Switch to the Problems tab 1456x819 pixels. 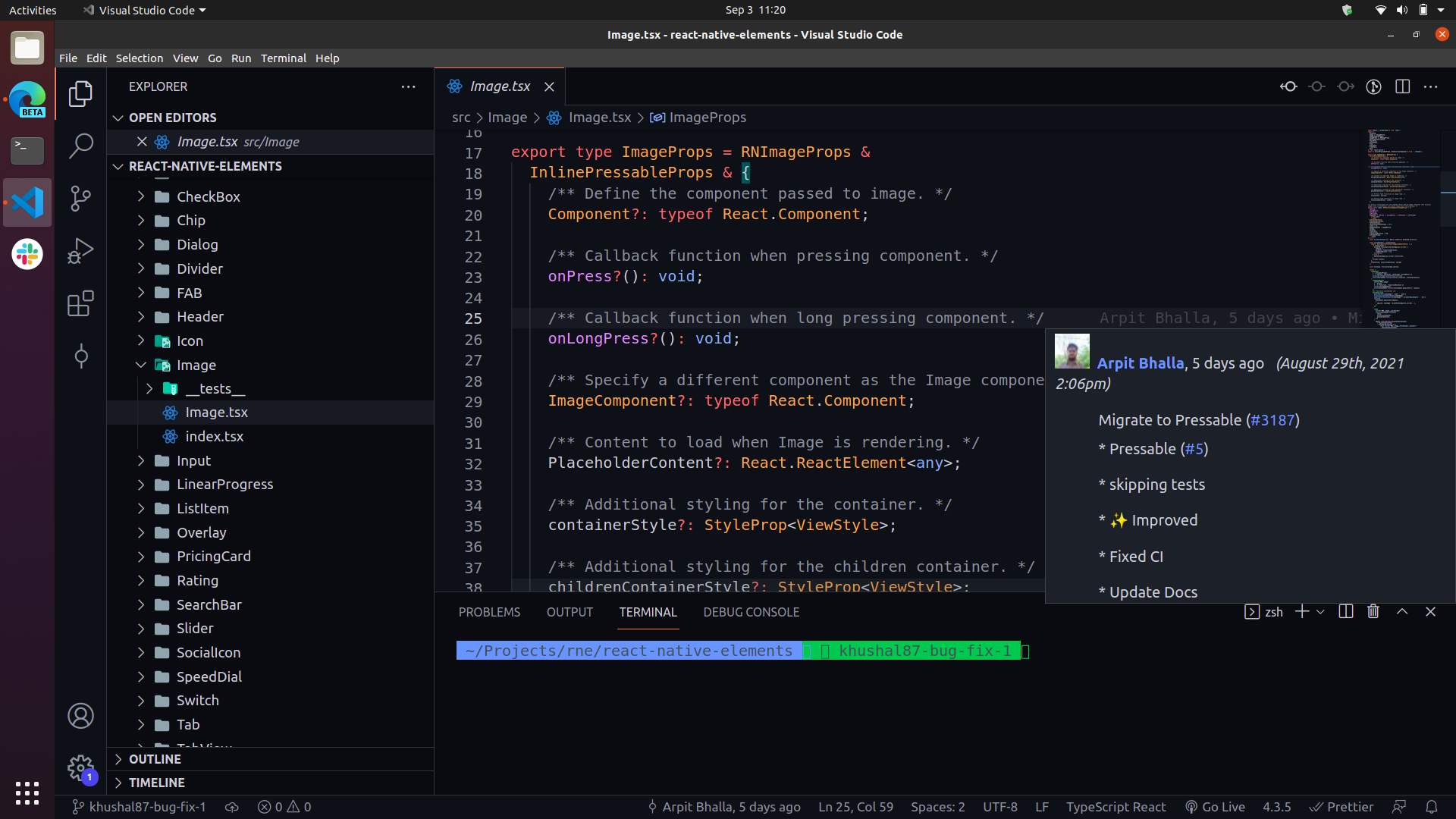point(489,612)
